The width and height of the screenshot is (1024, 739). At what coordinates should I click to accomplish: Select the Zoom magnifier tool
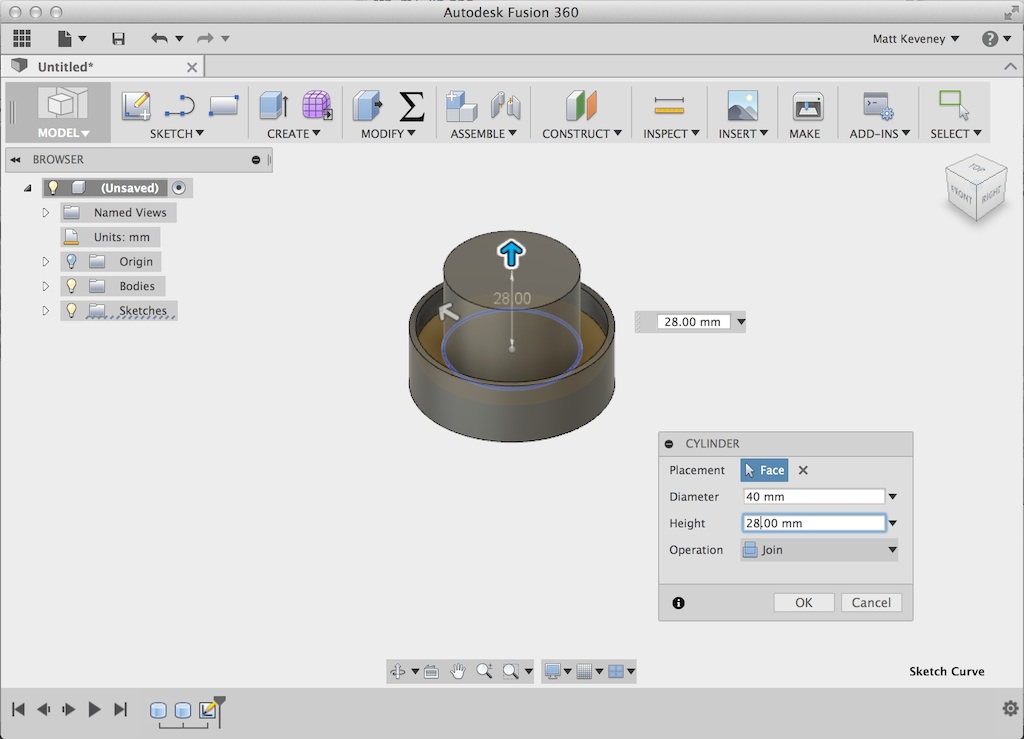click(485, 671)
